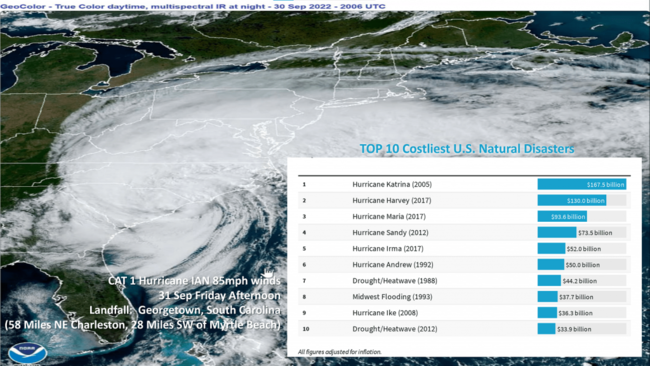Image resolution: width=650 pixels, height=366 pixels.
Task: Click the $73.5 billion value label
Action: click(595, 233)
